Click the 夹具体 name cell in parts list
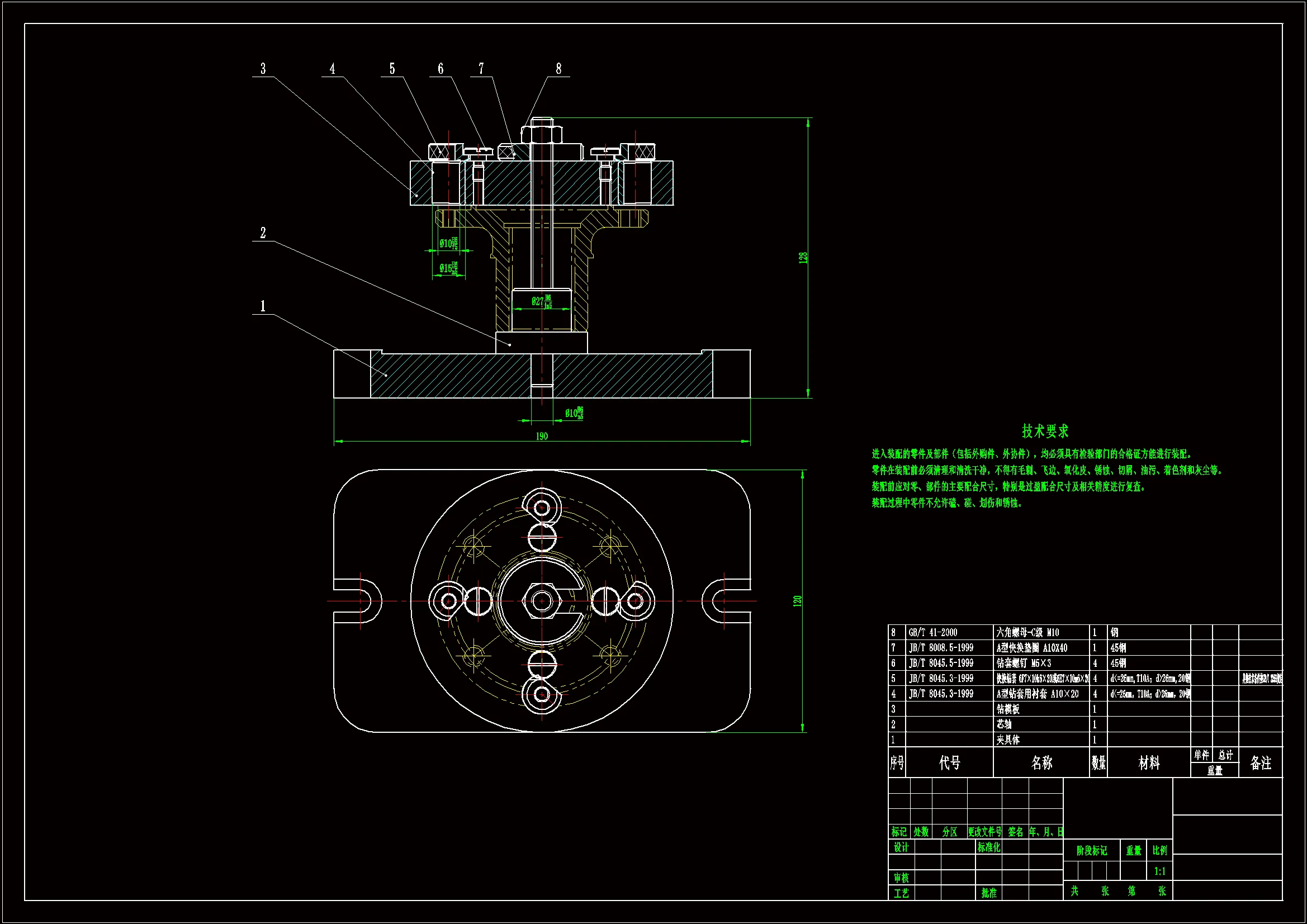This screenshot has height=924, width=1307. coord(1007,740)
